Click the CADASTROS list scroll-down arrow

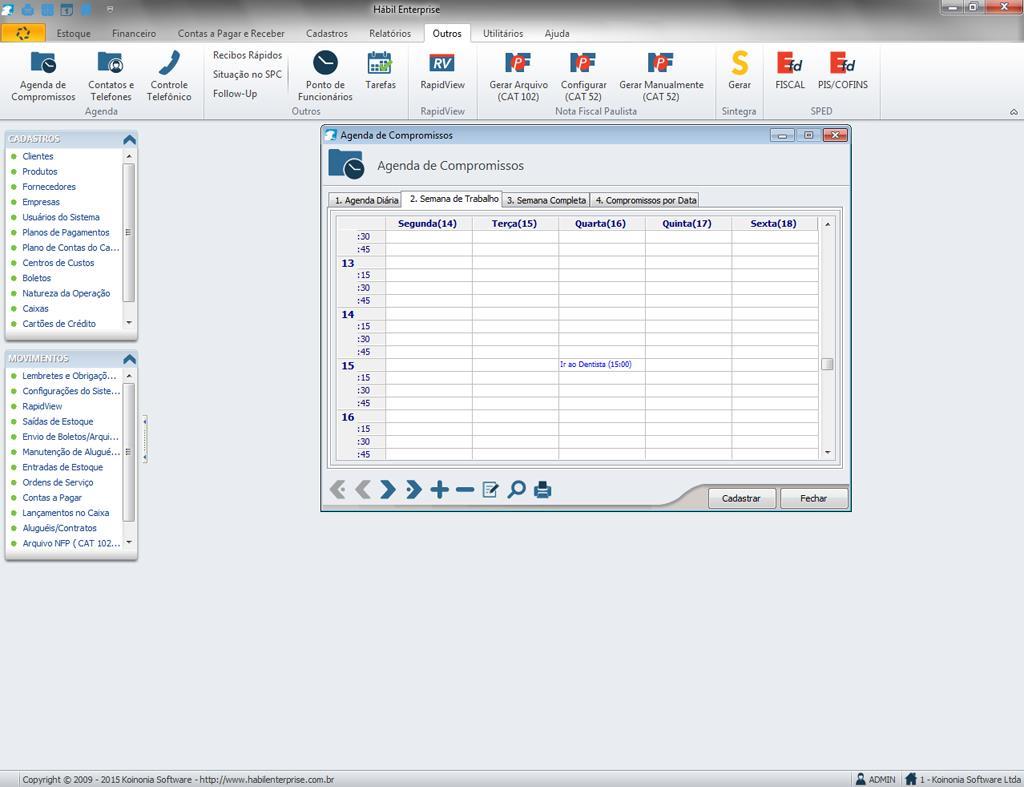pos(129,323)
